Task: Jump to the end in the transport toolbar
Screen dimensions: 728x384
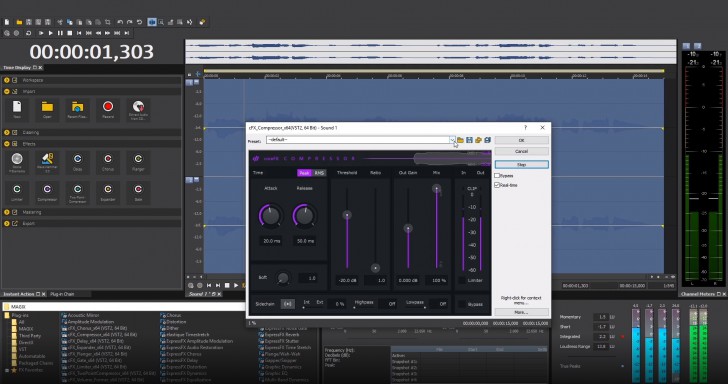Action: (127, 33)
